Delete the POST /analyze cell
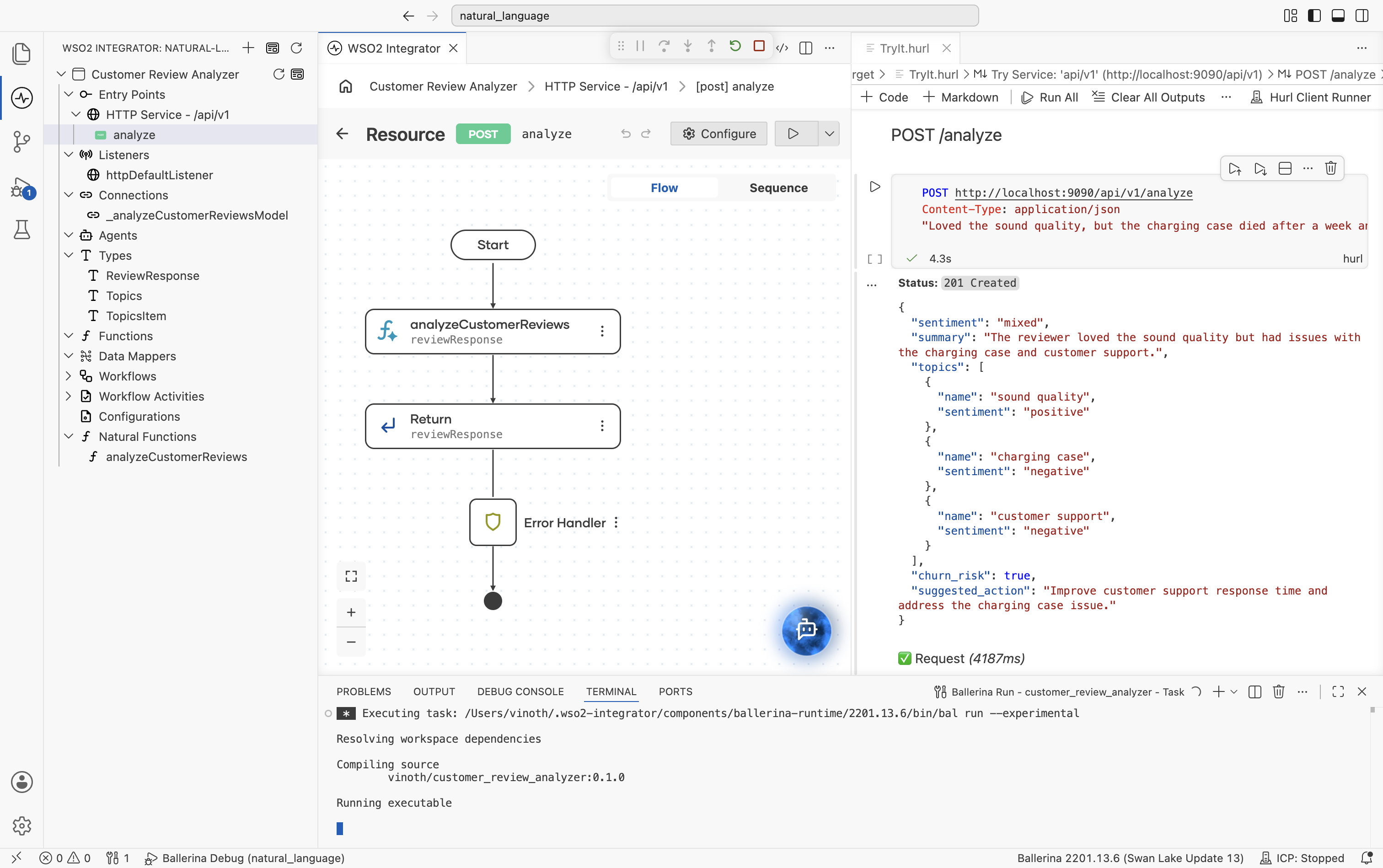This screenshot has height=868, width=1383. [1330, 168]
